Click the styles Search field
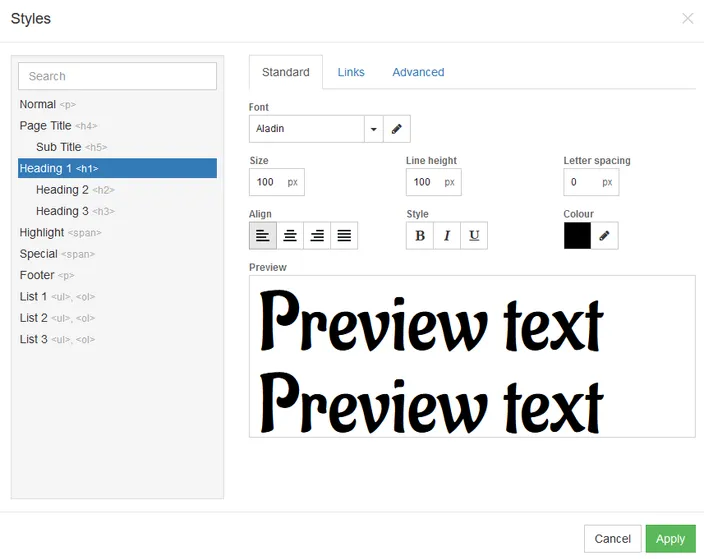704x559 pixels. 117,76
